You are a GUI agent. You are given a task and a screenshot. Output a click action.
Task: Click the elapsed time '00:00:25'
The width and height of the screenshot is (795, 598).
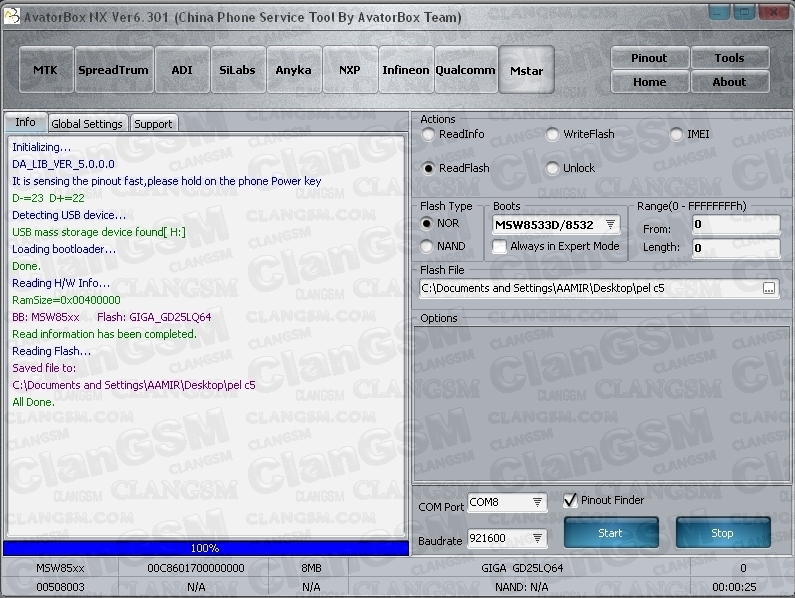pyautogui.click(x=734, y=587)
